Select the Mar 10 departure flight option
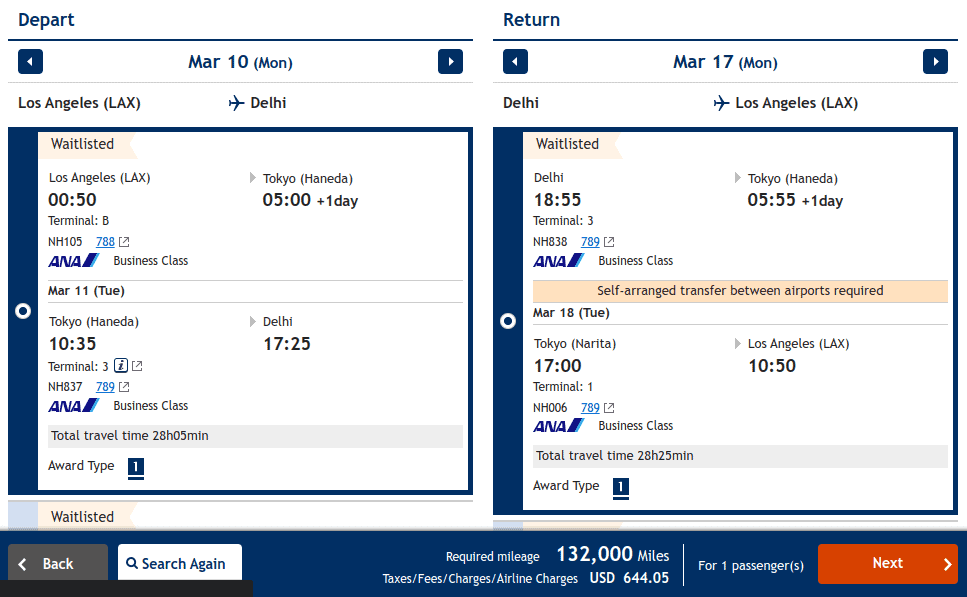Image resolution: width=967 pixels, height=597 pixels. tap(23, 312)
